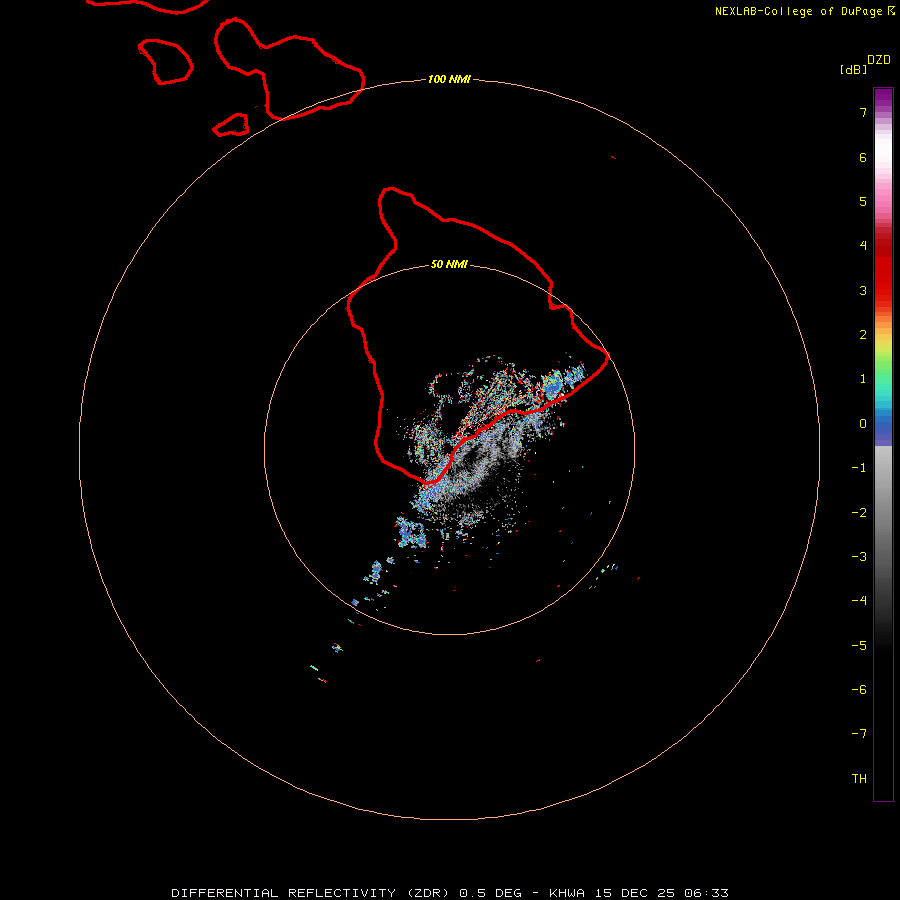Click the 0.5 DEG elevation angle text
The width and height of the screenshot is (900, 900).
click(x=490, y=893)
